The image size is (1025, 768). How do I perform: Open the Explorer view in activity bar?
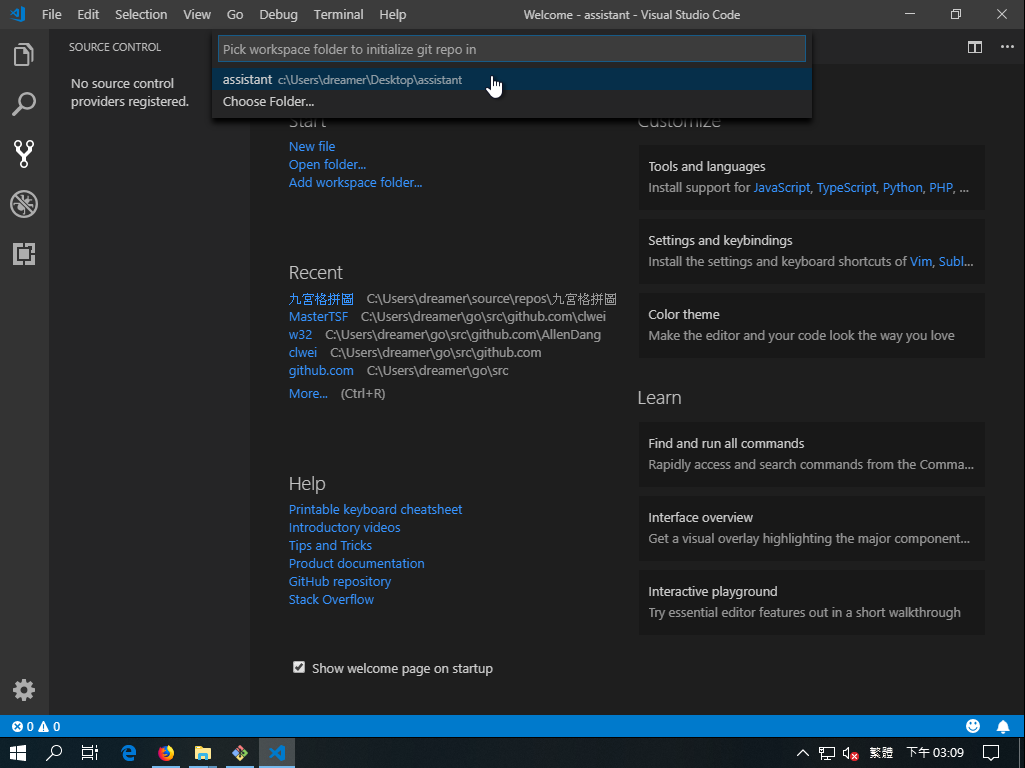click(x=24, y=55)
